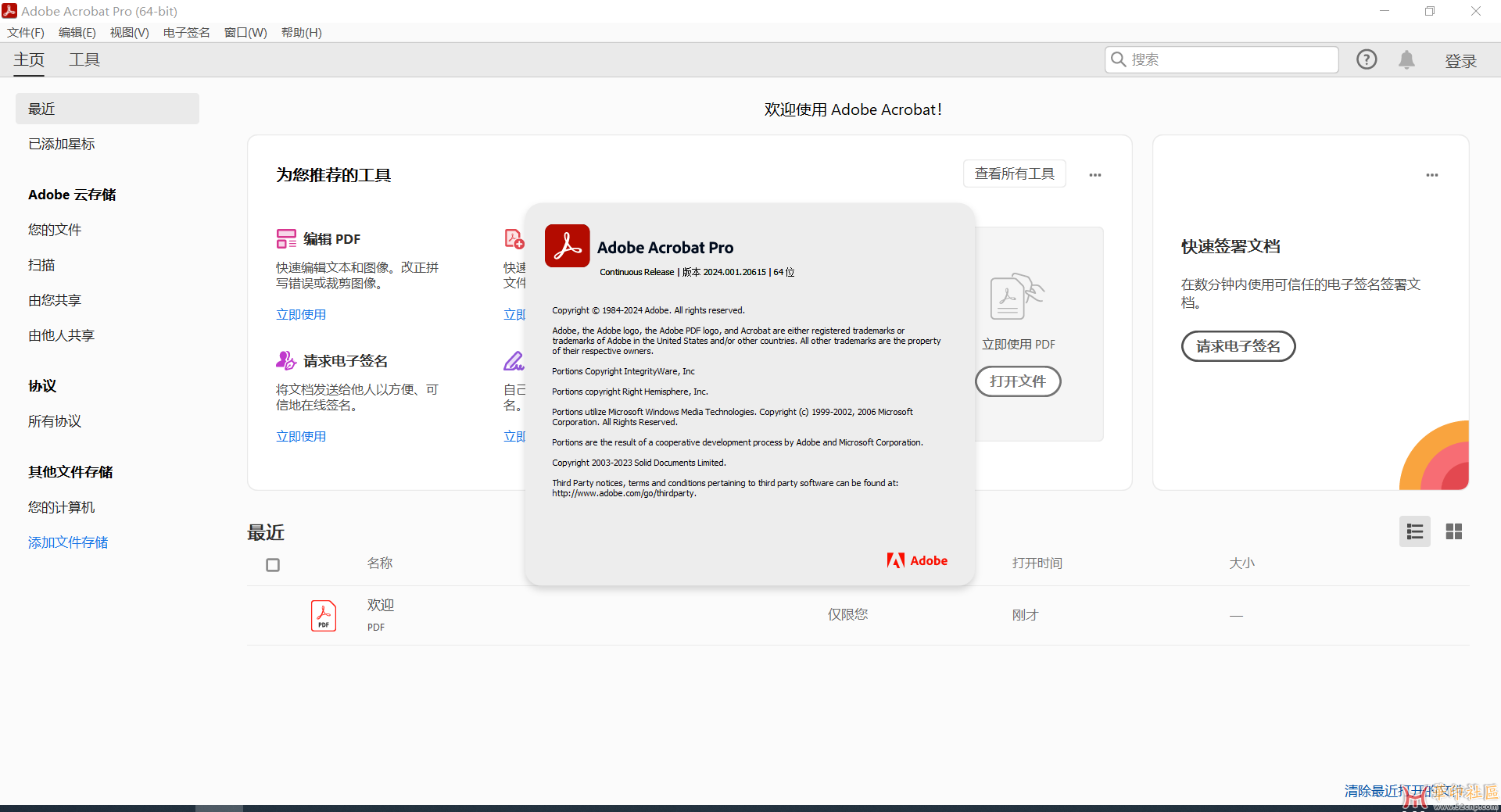Click the 登录 sign-in button
The width and height of the screenshot is (1501, 812).
(1460, 61)
